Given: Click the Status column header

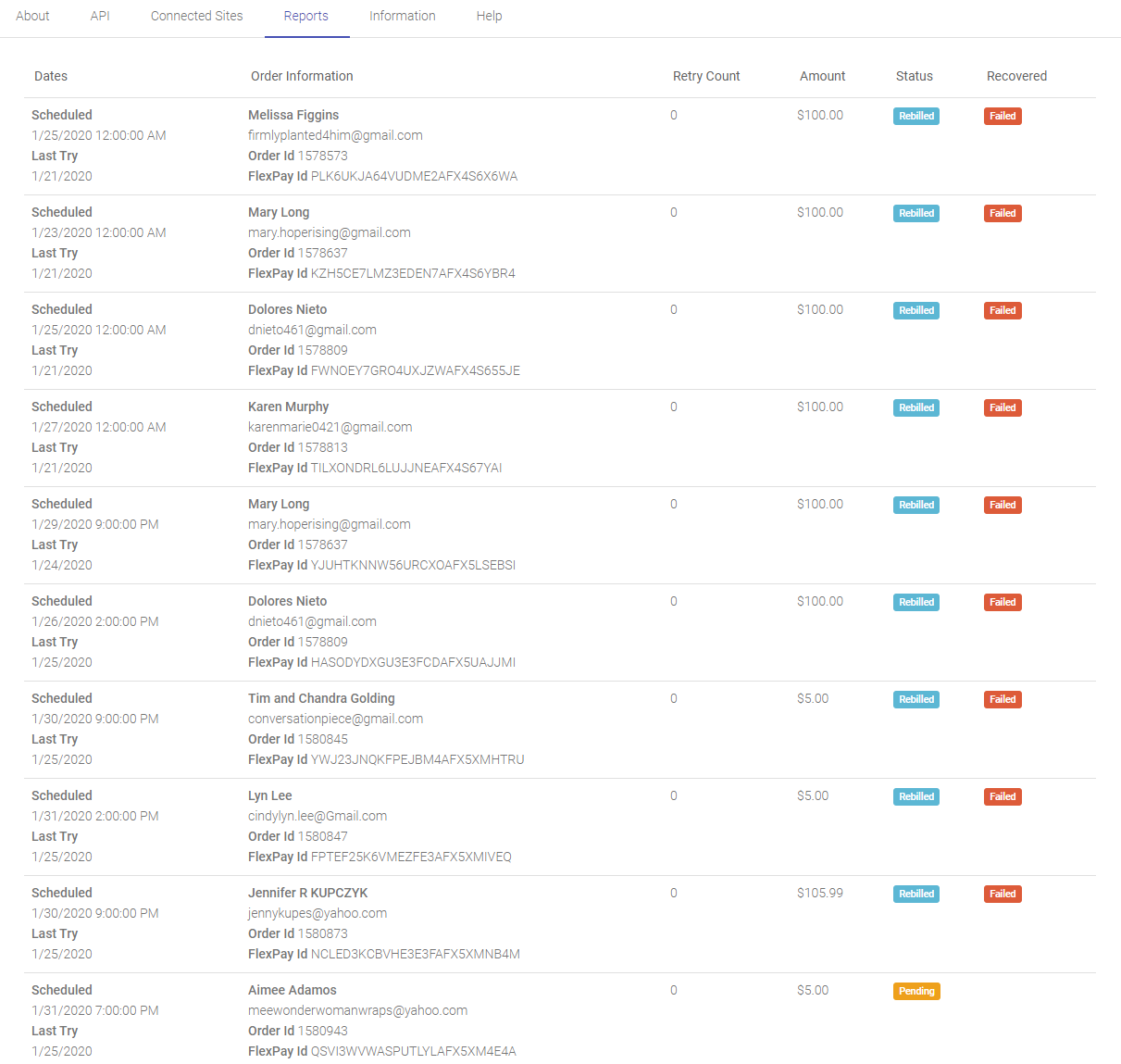Looking at the screenshot, I should [x=914, y=76].
